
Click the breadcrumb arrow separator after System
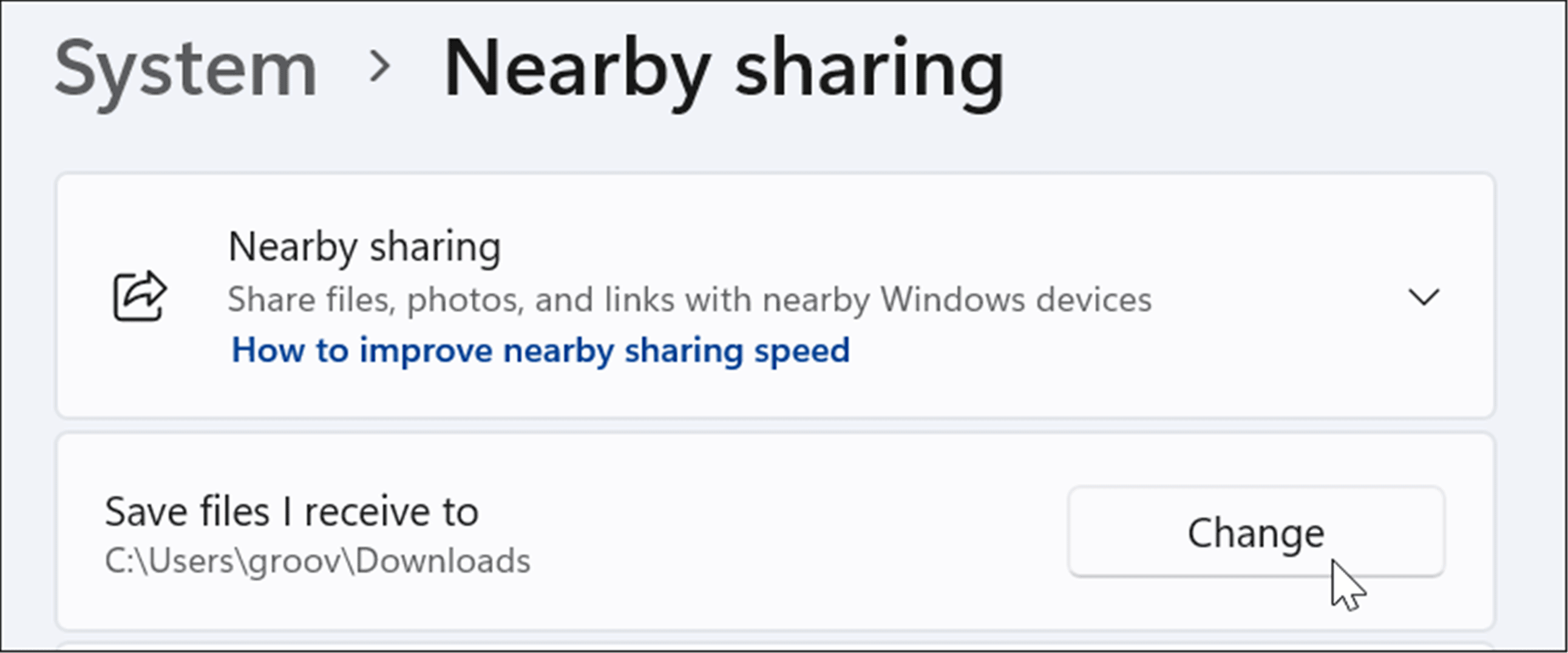(x=380, y=66)
